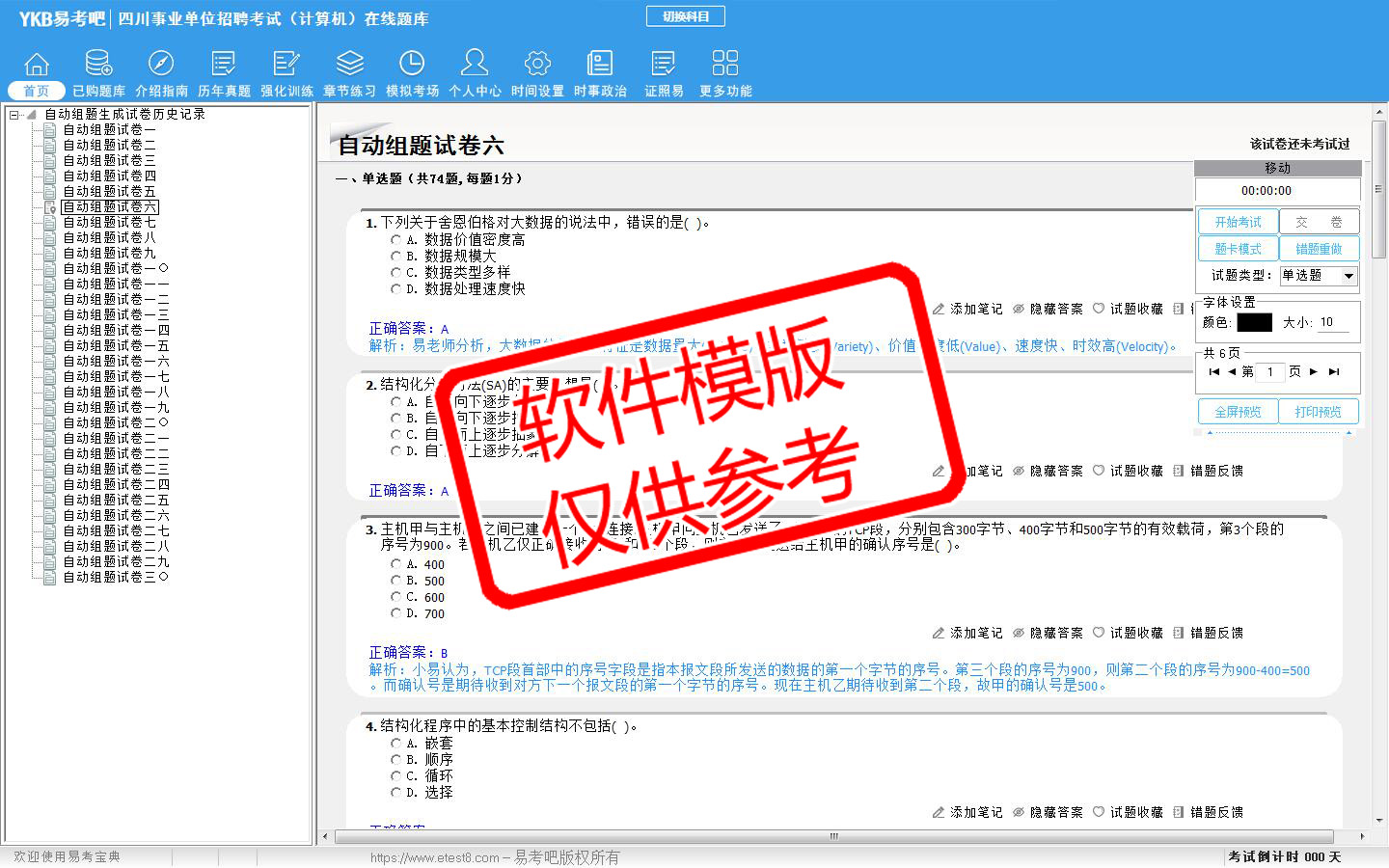Click the 介绍指南 compass icon
Image resolution: width=1389 pixels, height=868 pixels.
pos(161,65)
